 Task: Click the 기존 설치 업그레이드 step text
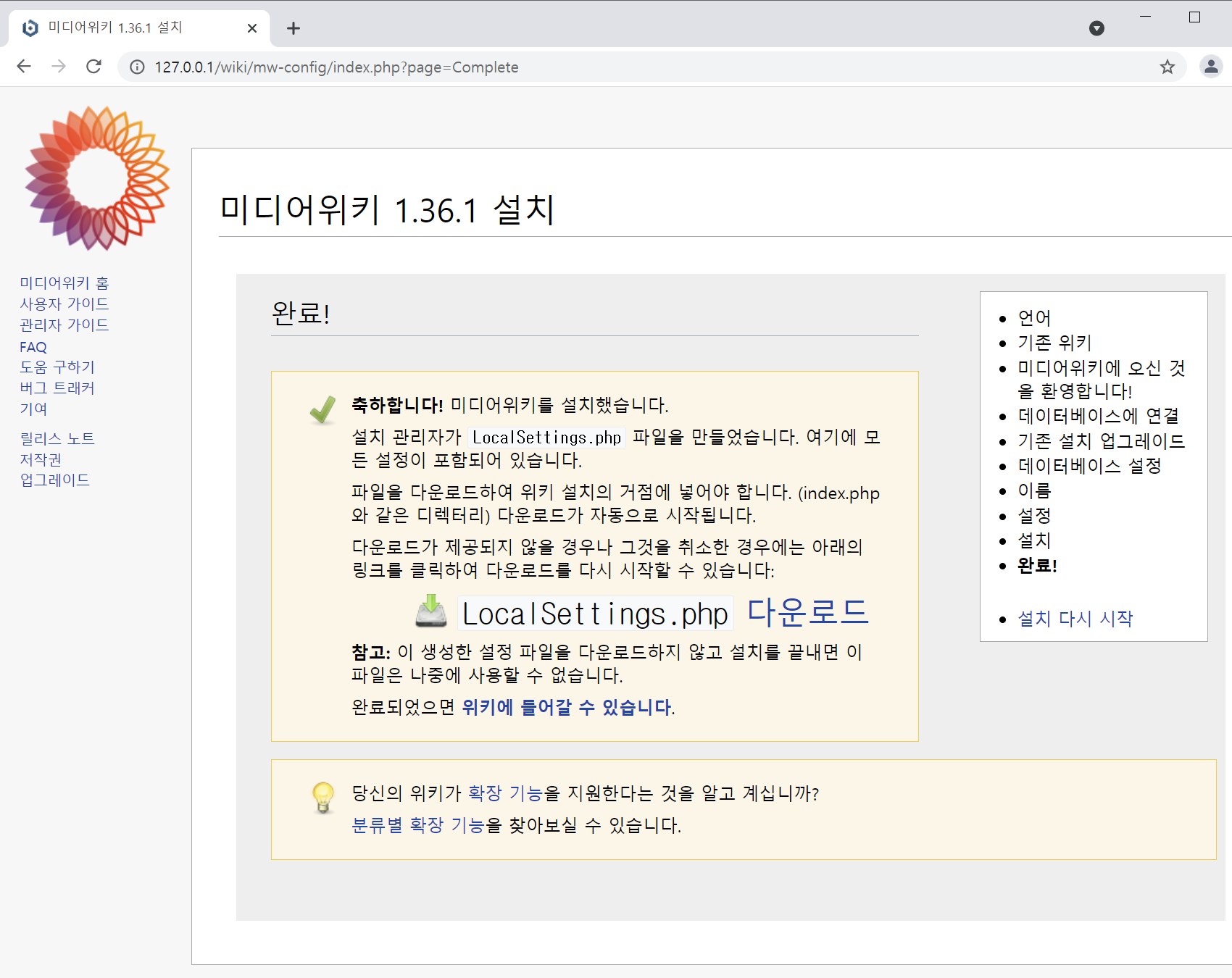click(1102, 440)
